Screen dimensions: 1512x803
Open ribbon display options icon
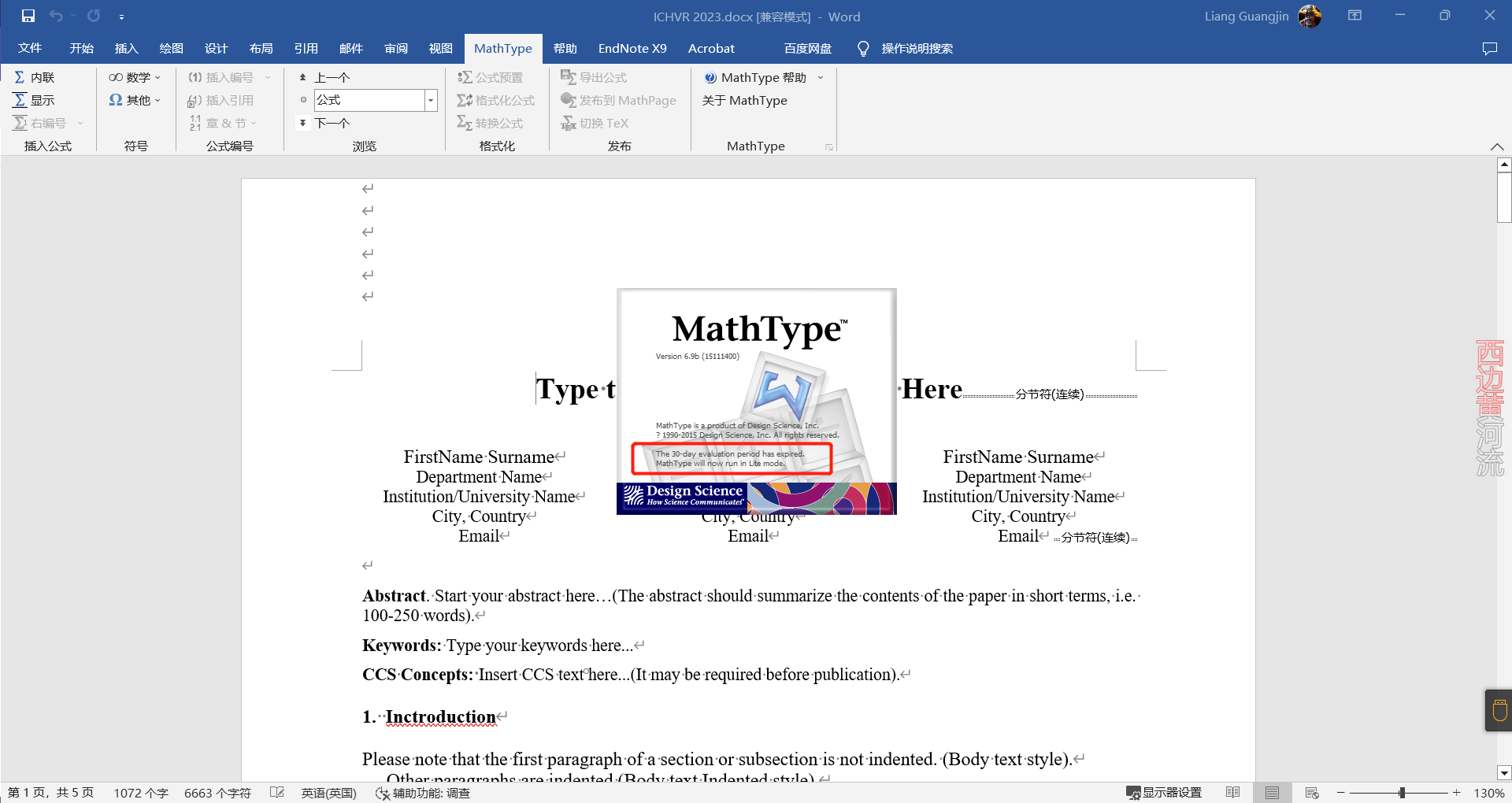(1354, 16)
